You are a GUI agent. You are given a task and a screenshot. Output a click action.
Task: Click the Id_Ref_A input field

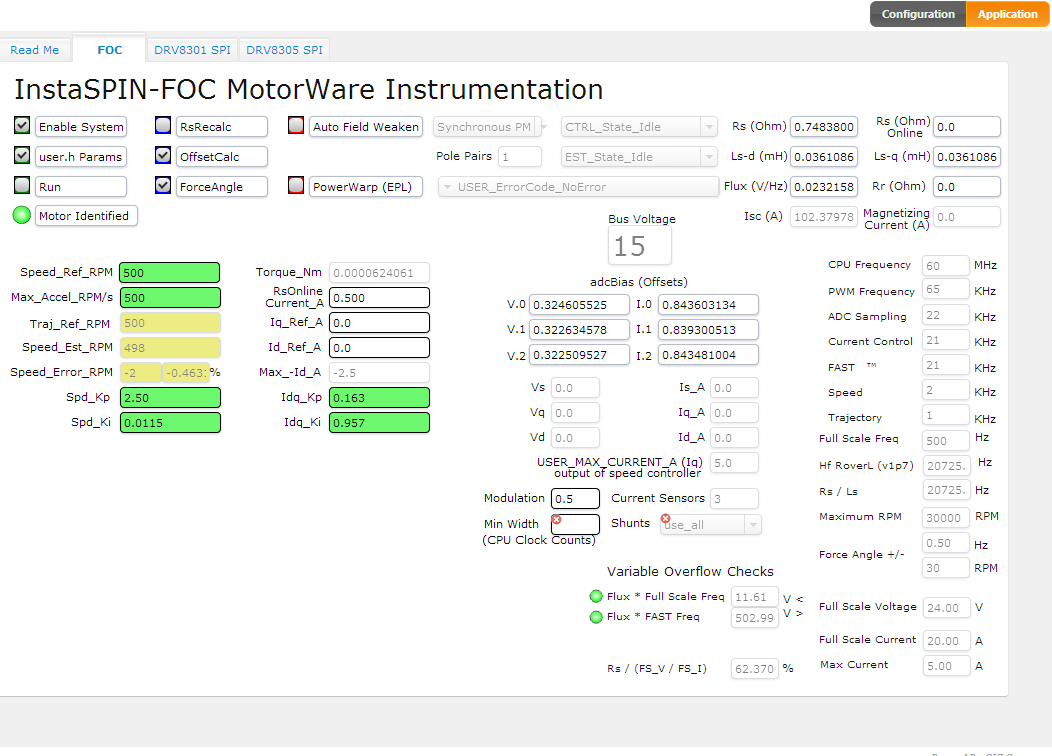point(379,347)
